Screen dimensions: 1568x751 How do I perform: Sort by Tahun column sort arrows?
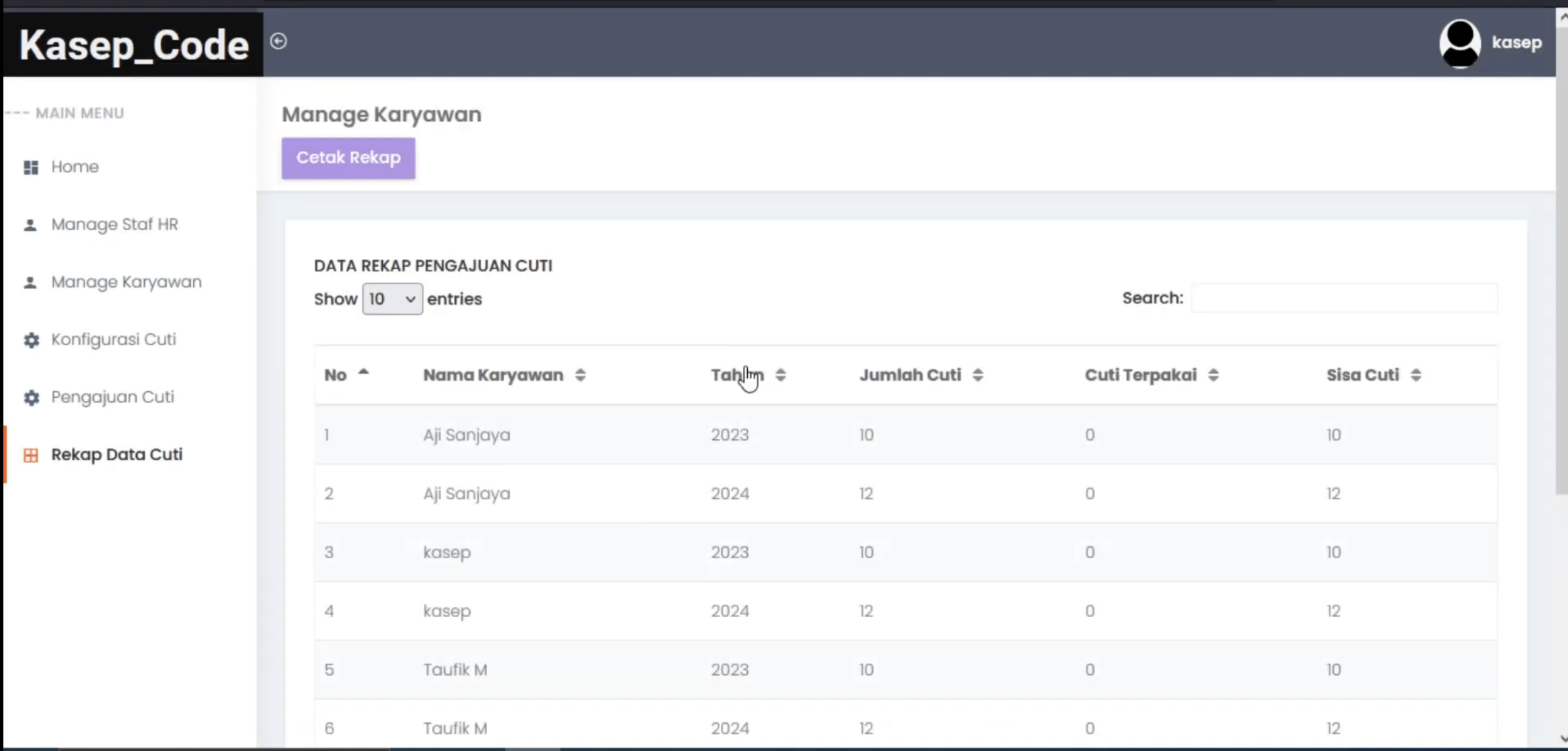click(780, 375)
